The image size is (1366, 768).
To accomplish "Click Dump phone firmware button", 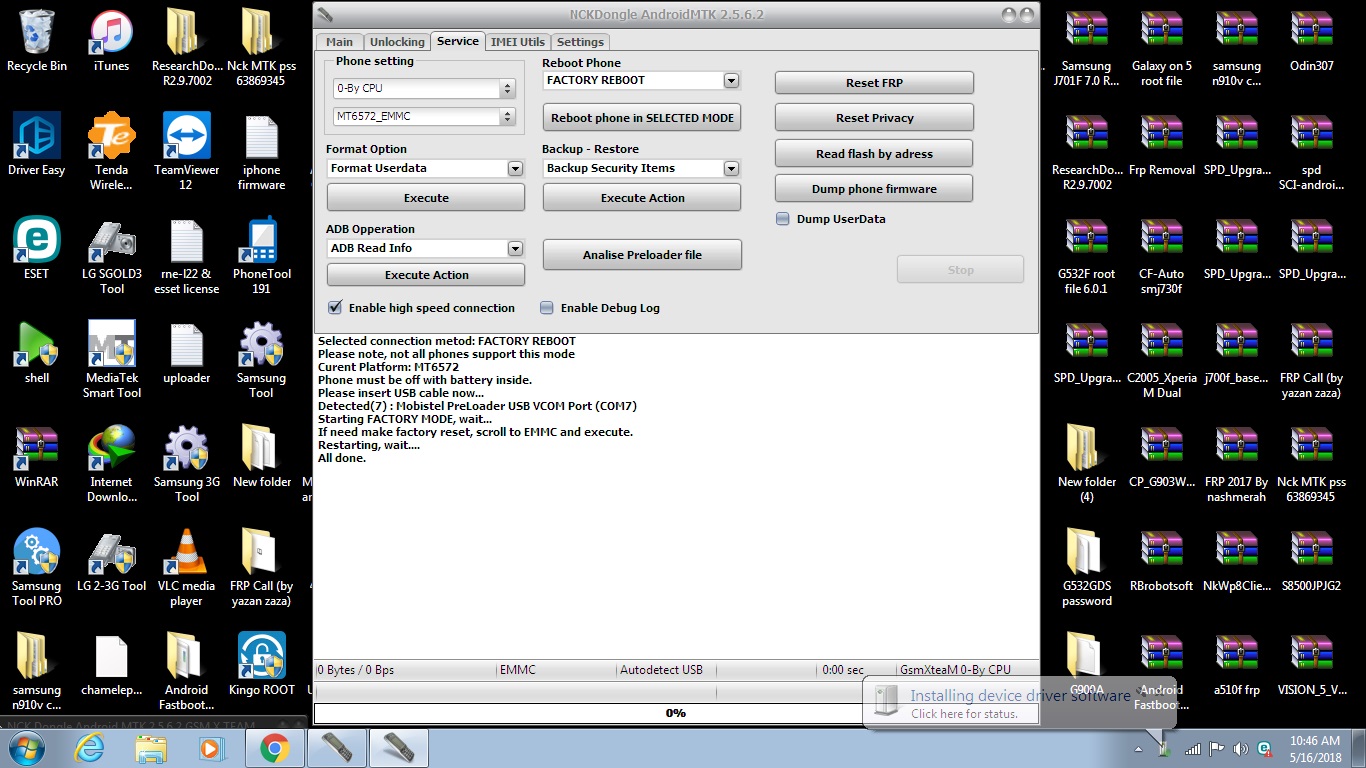I will 874,189.
